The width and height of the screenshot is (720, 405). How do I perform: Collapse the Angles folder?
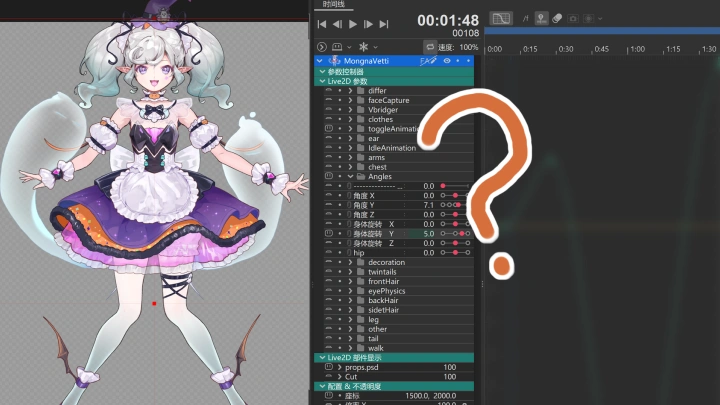pyautogui.click(x=350, y=176)
